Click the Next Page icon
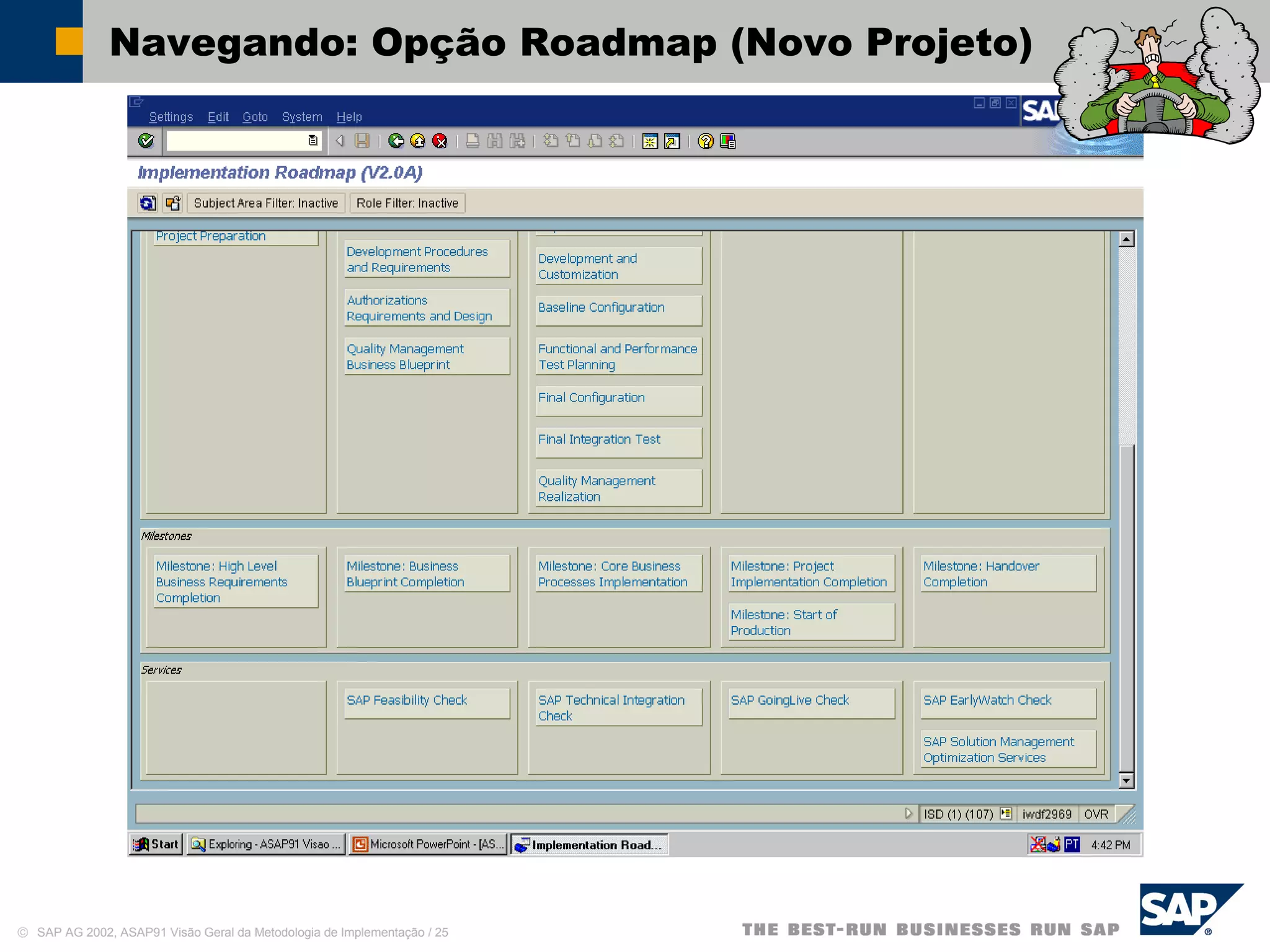Viewport: 1270px width, 952px height. click(595, 141)
